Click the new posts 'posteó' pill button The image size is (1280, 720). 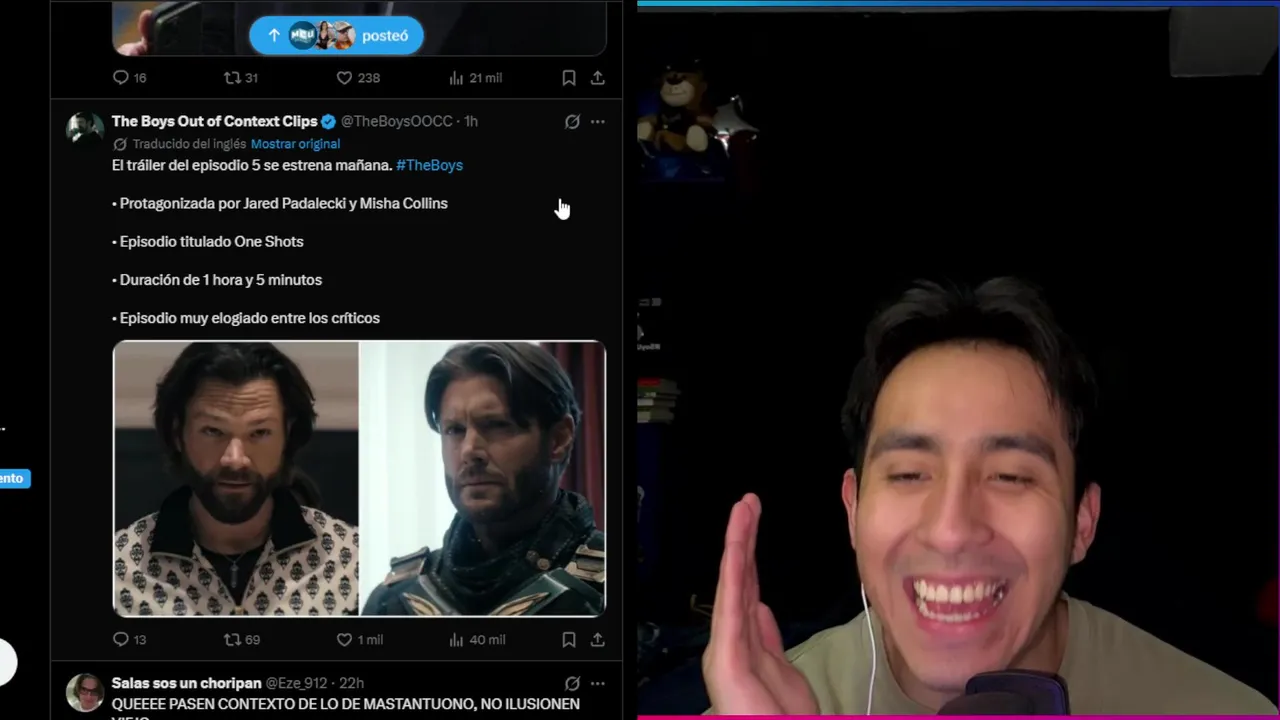click(336, 35)
